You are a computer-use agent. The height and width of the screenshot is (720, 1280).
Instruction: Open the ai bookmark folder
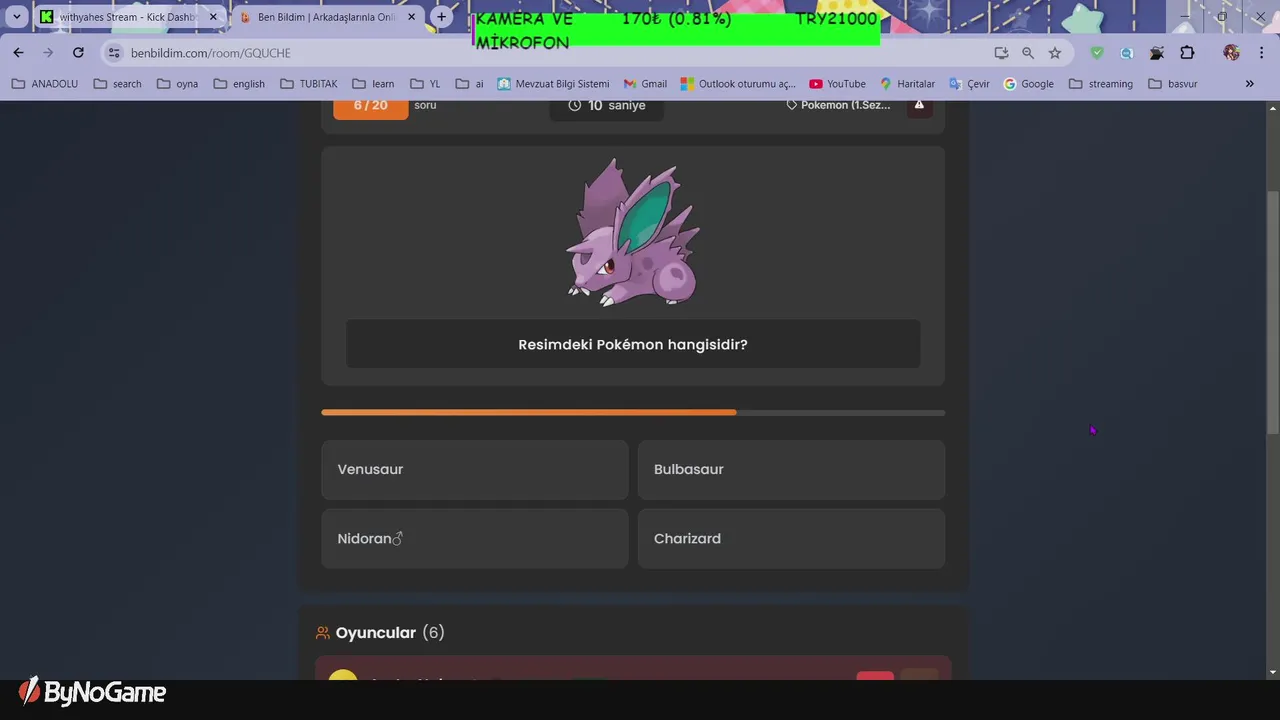(x=470, y=84)
